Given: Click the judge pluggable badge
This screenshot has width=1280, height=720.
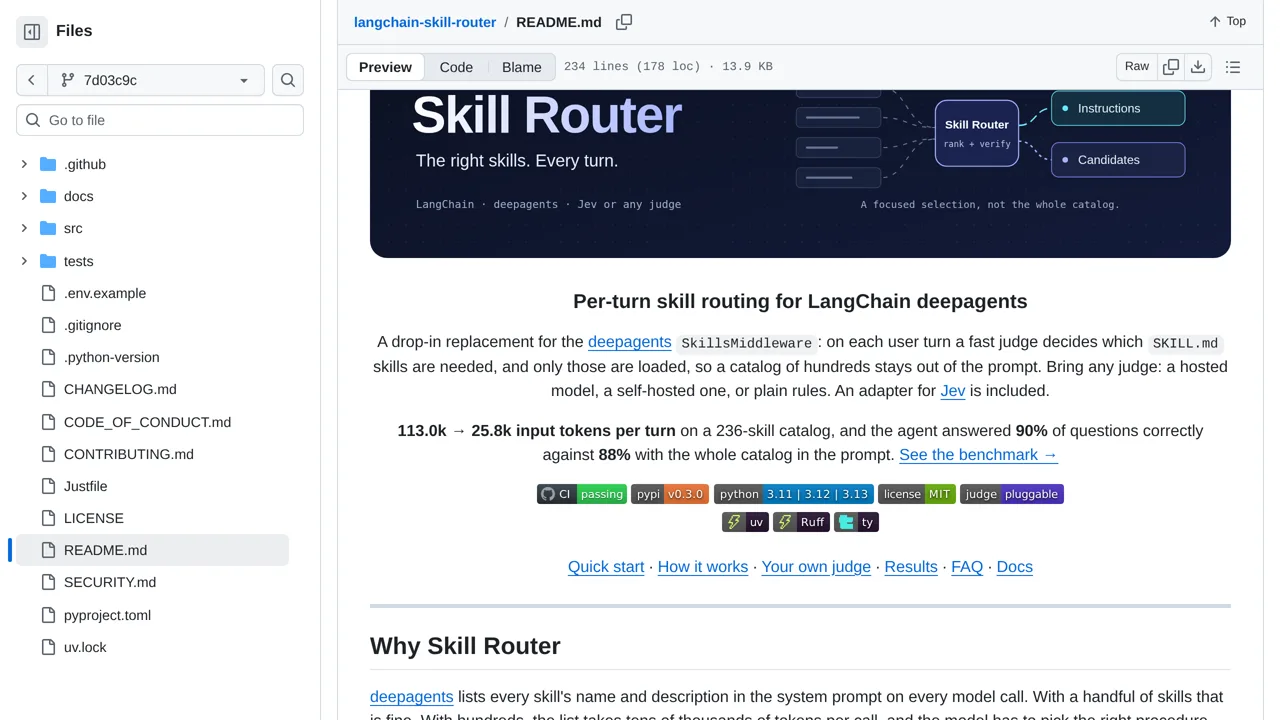Looking at the screenshot, I should pos(1012,494).
